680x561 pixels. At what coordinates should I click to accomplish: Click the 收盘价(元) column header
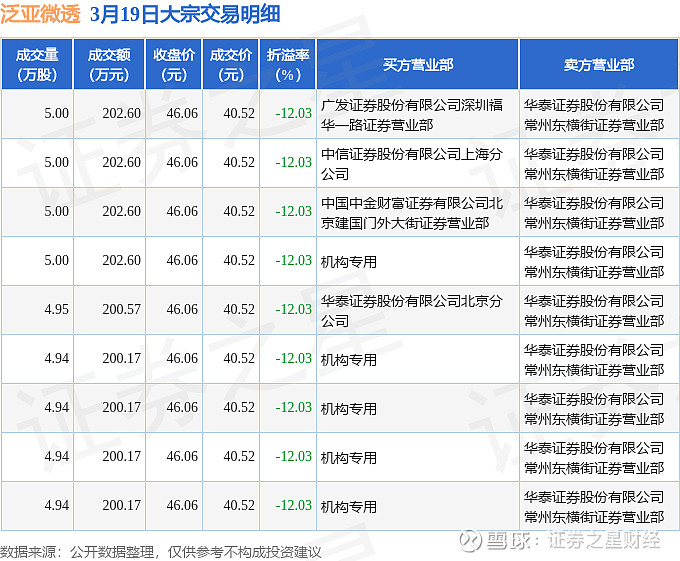173,65
